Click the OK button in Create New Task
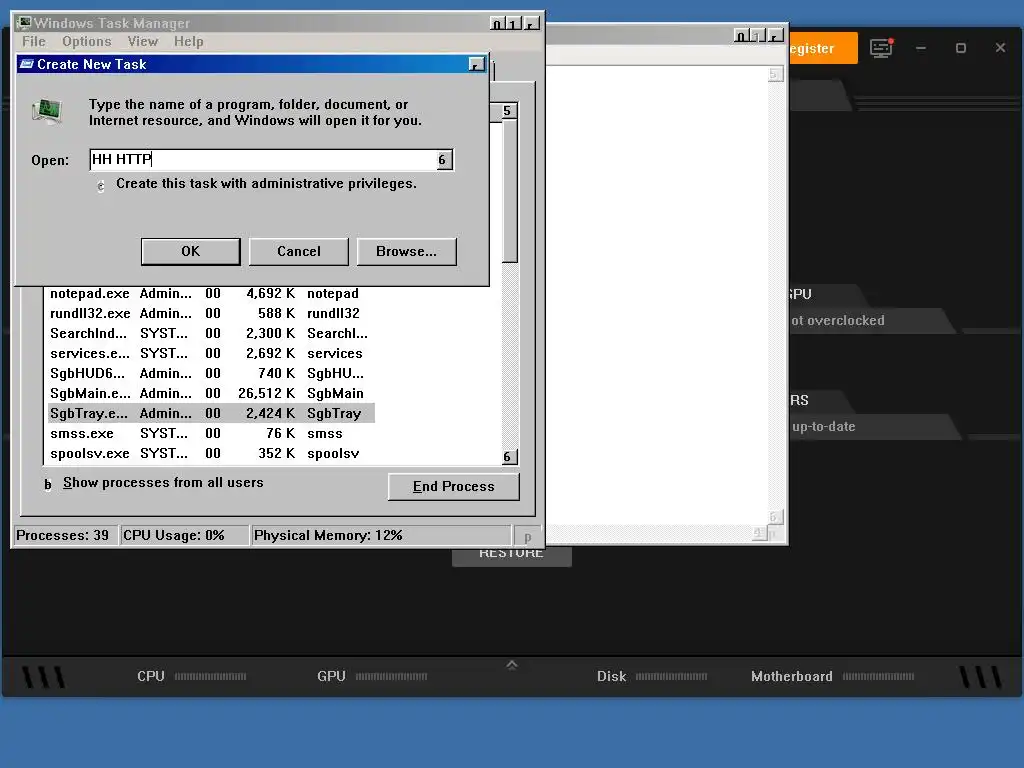The height and width of the screenshot is (768, 1024). click(x=191, y=251)
